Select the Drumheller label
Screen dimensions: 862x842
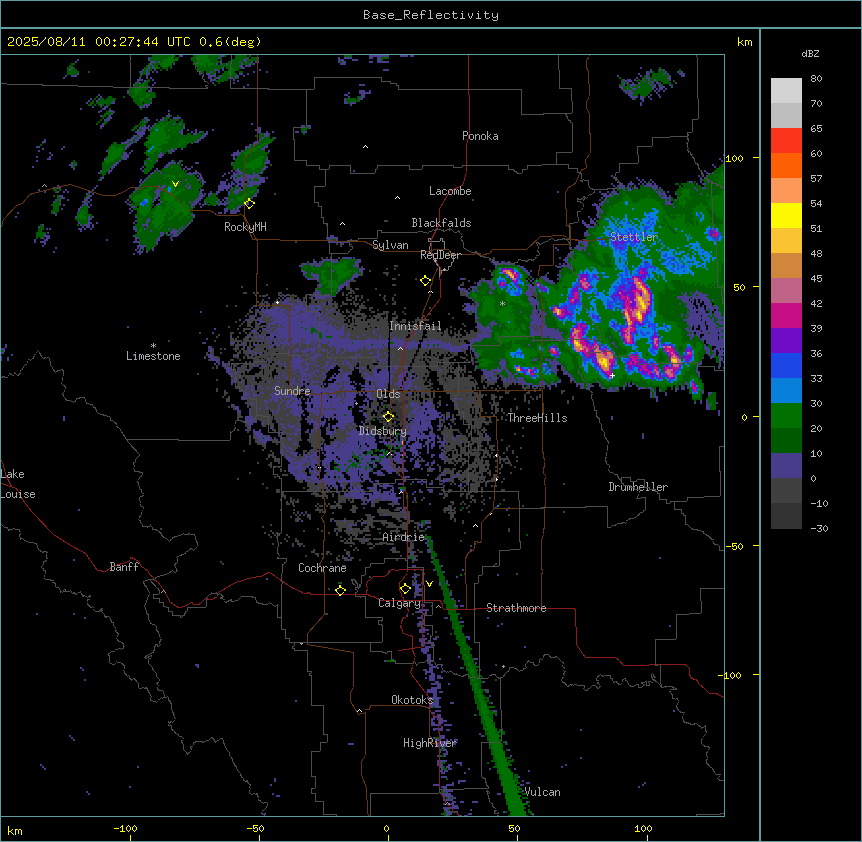point(638,487)
